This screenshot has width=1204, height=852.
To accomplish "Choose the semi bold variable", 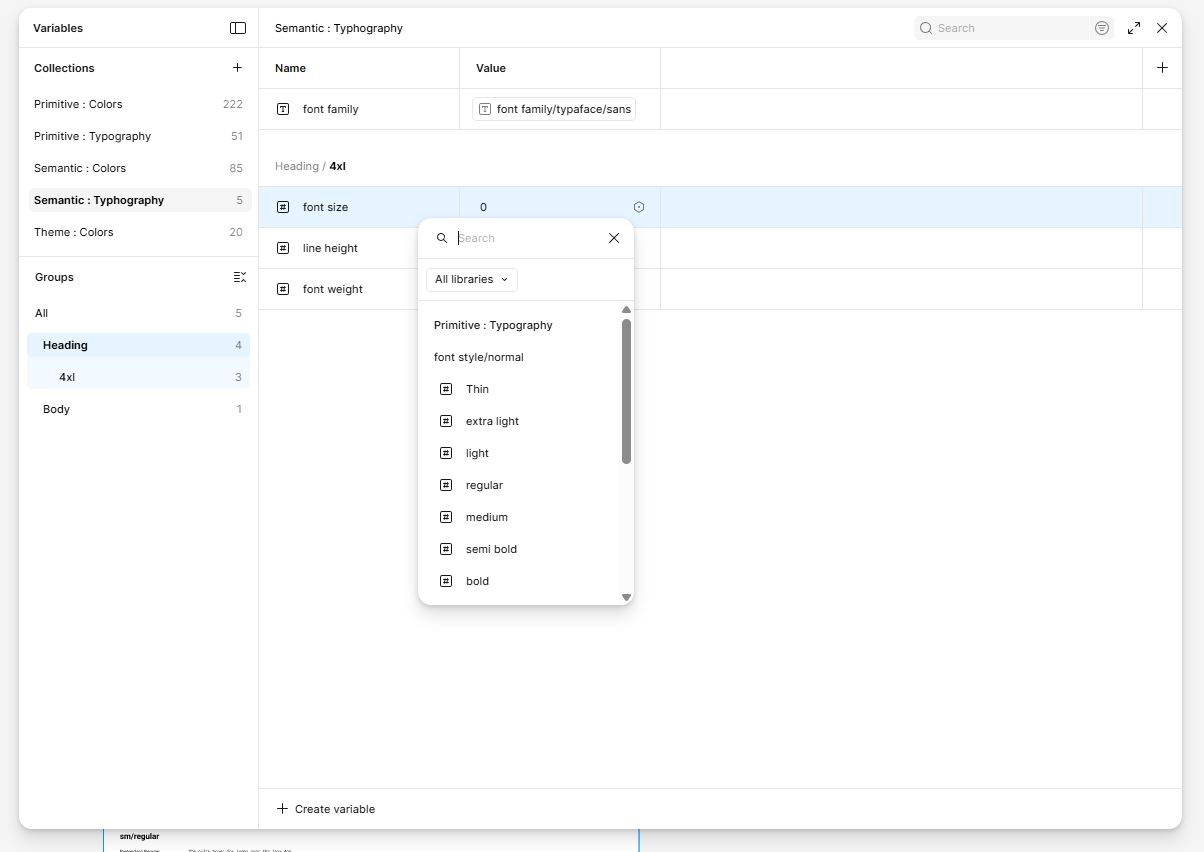I will click(491, 549).
